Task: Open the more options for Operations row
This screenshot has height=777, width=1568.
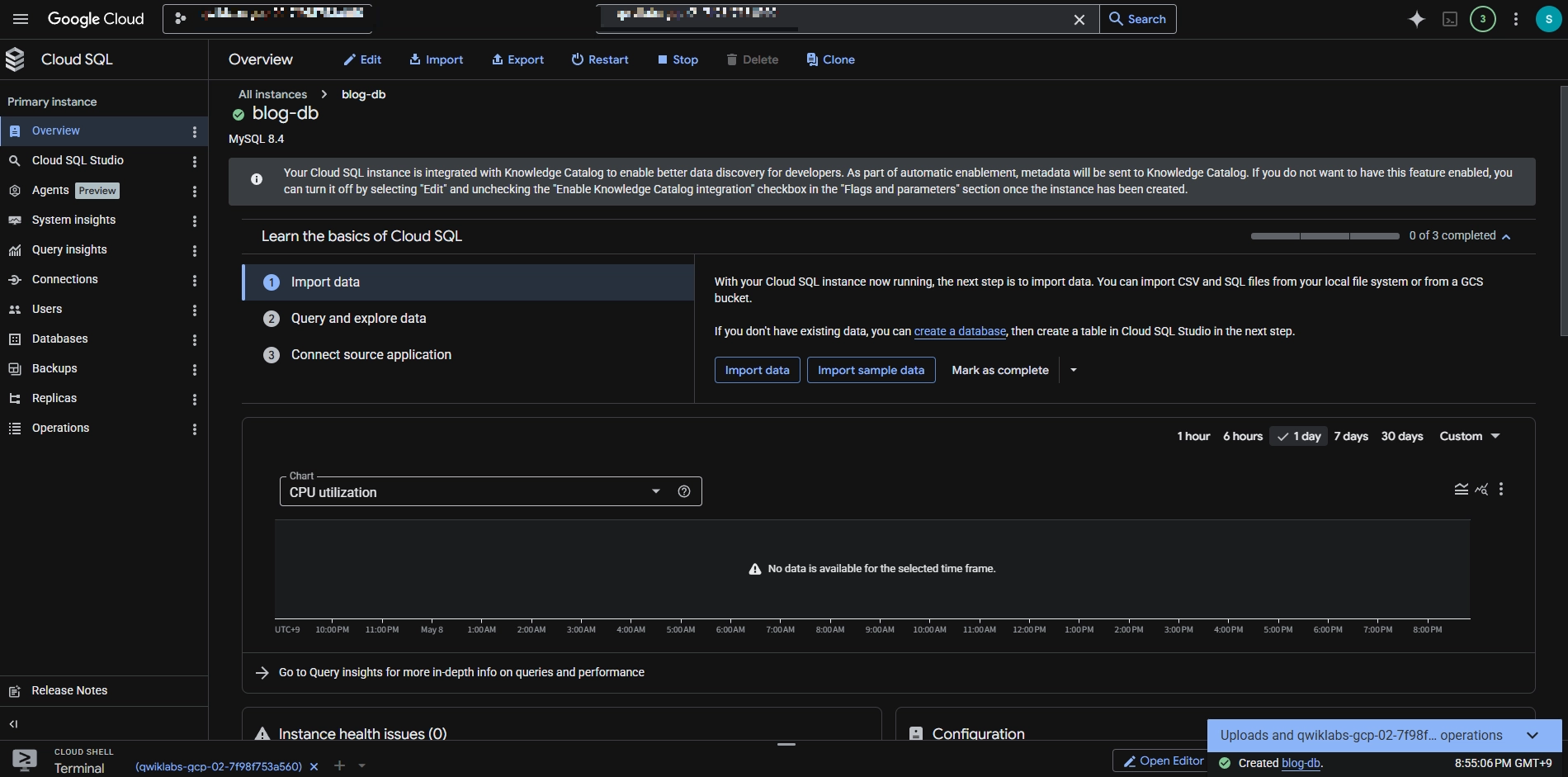Action: tap(195, 429)
